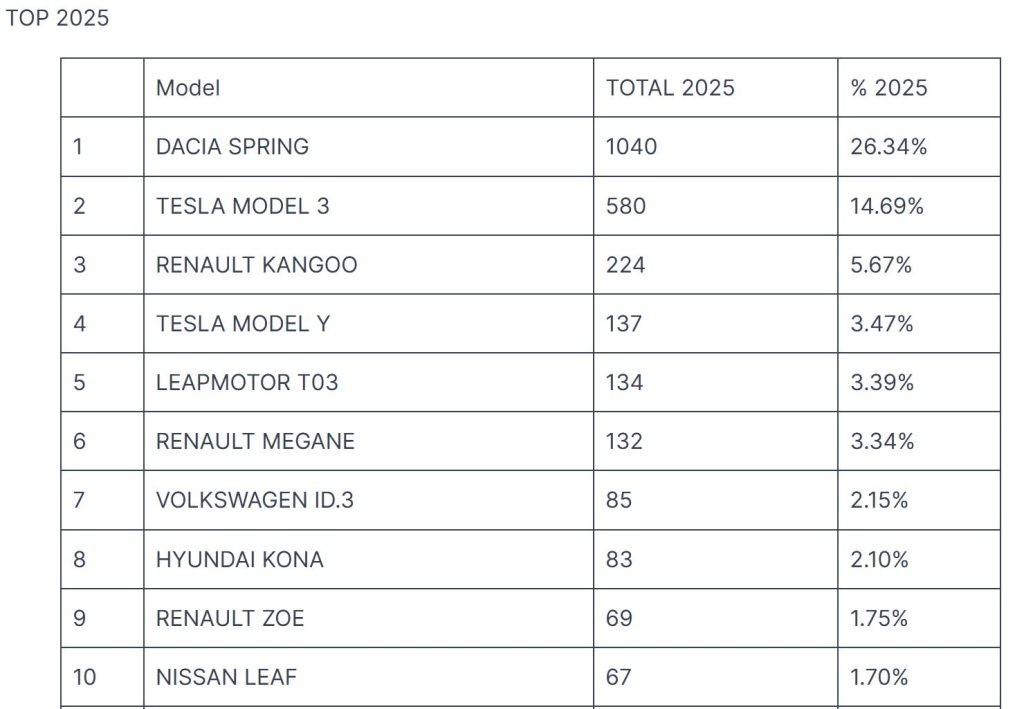Click the TOTAL 2025 column header
The width and height of the screenshot is (1024, 709).
670,88
